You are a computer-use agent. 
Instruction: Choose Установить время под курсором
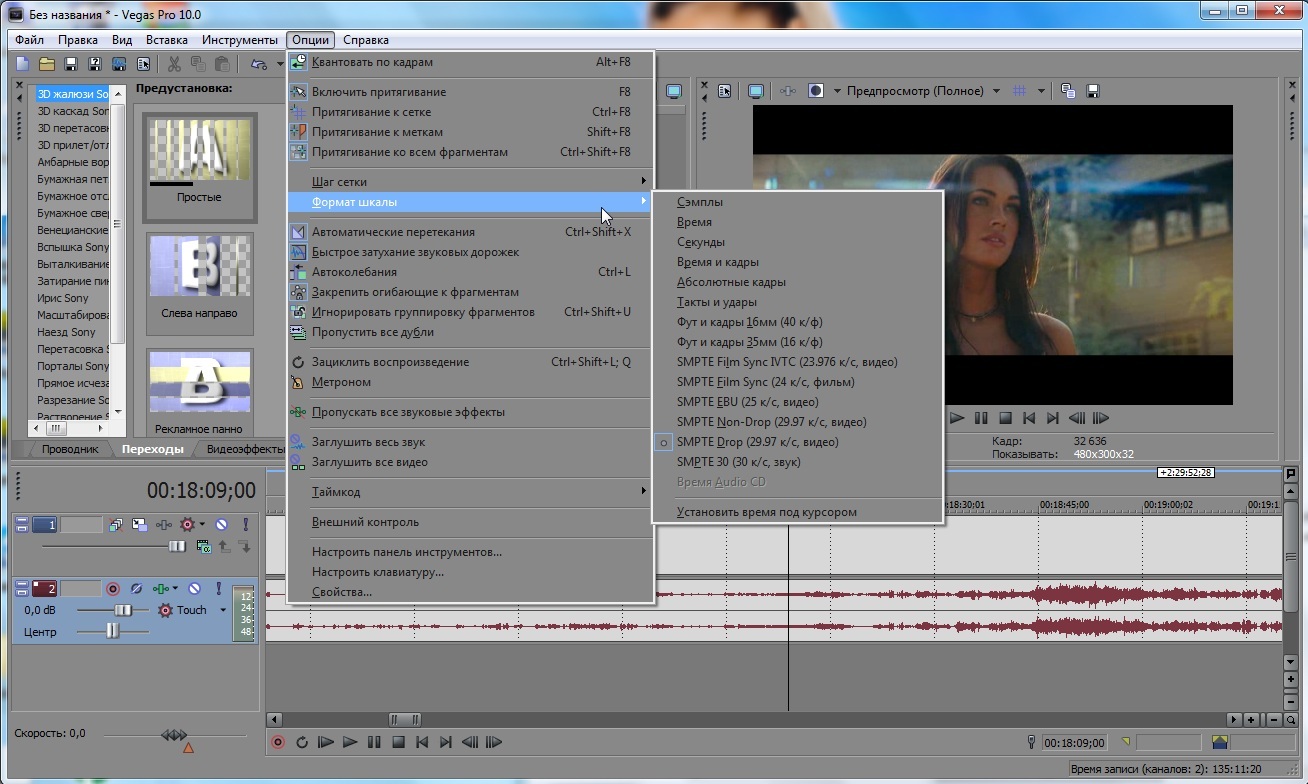click(766, 512)
